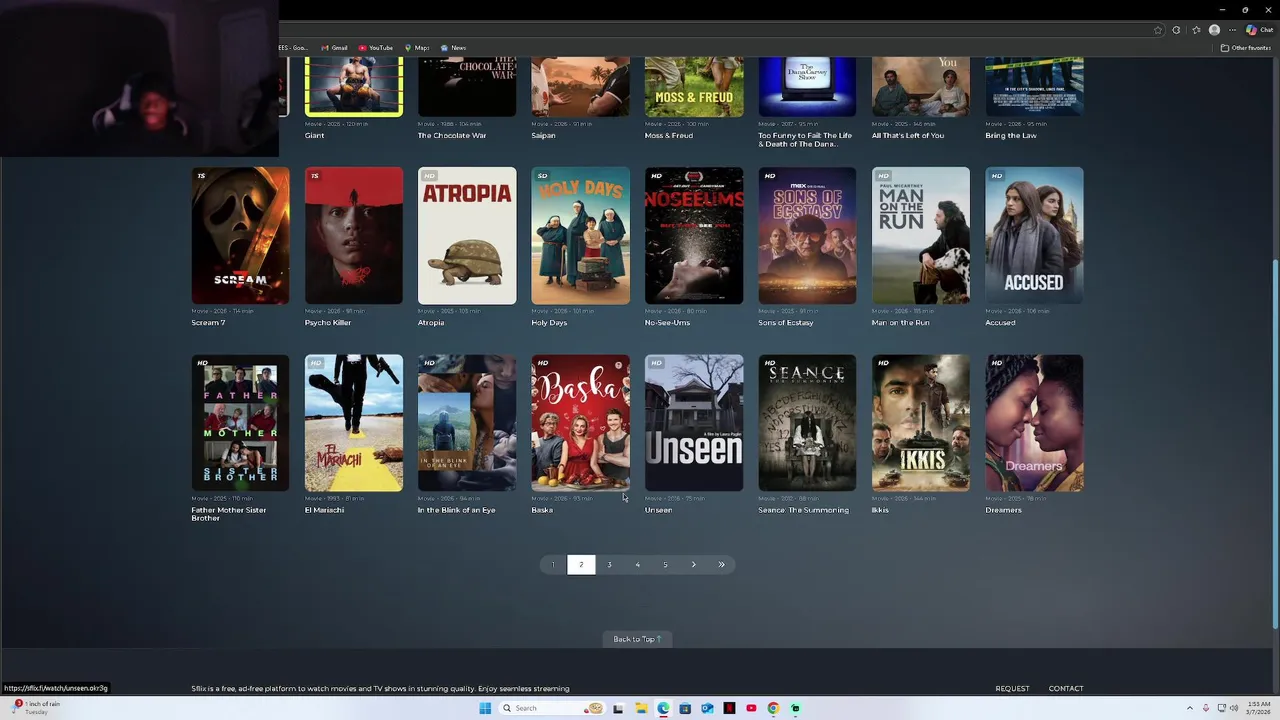Go to page 3 of results
Viewport: 1280px width, 720px height.
(x=609, y=565)
